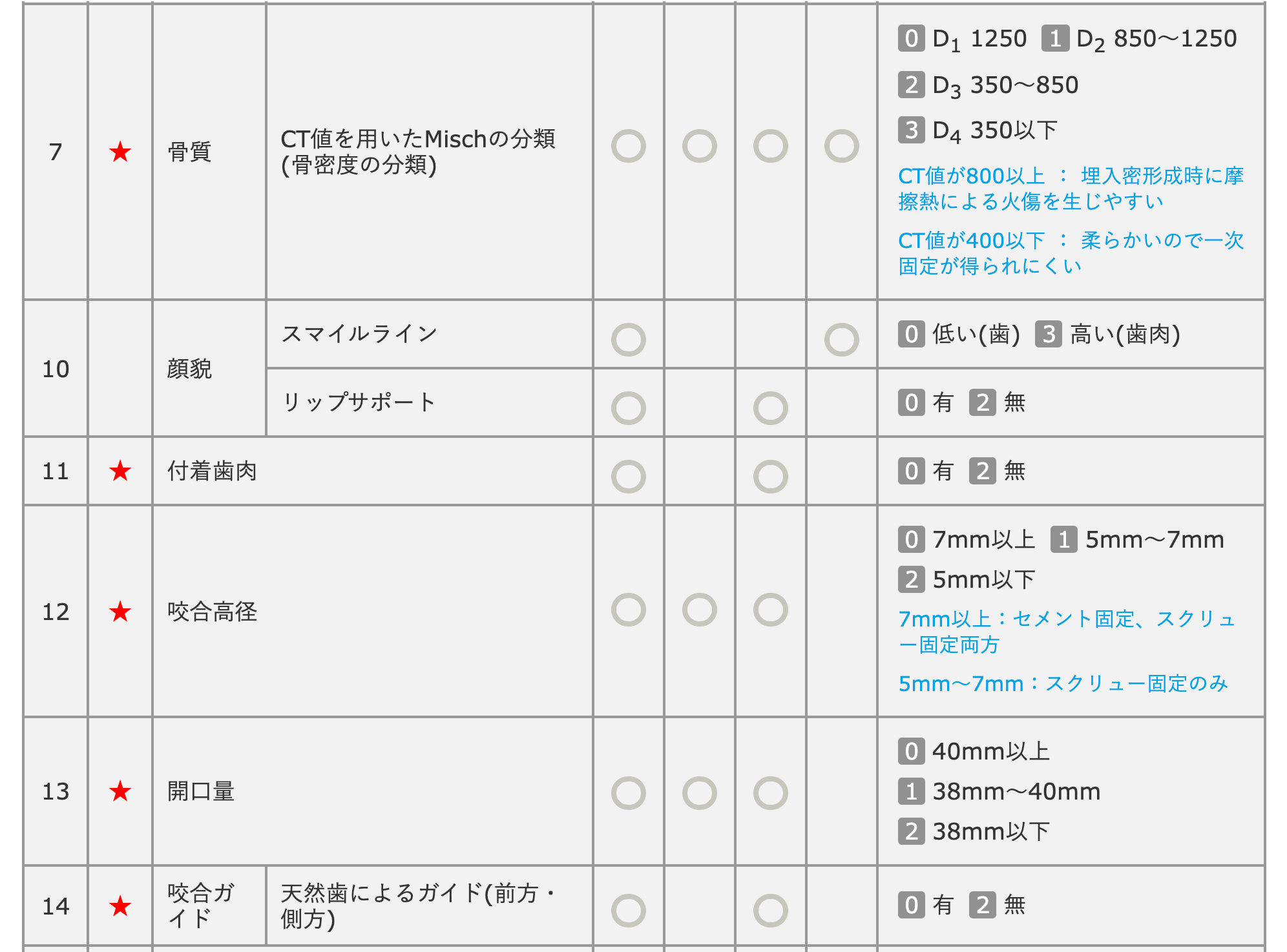
Task: Select 有 radio for 付着歯肉
Action: 628,477
